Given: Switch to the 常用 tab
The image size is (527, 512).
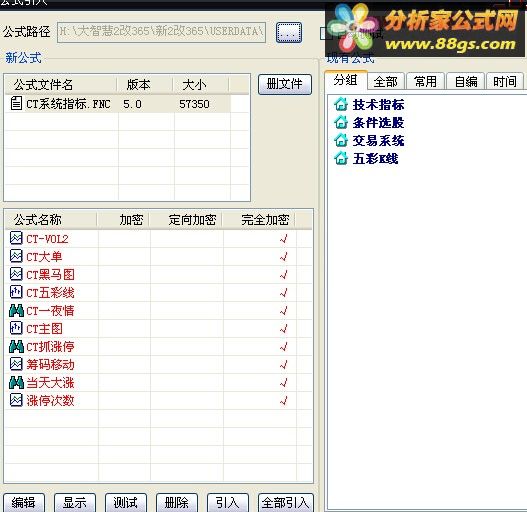Looking at the screenshot, I should click(x=425, y=81).
